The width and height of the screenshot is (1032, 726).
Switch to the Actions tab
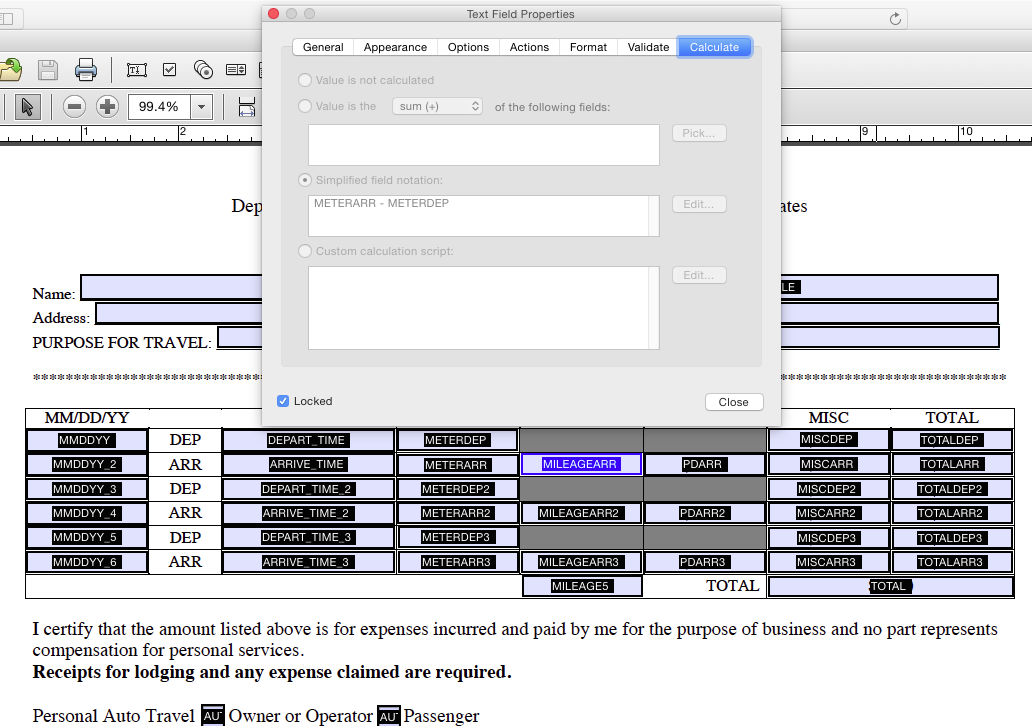coord(529,47)
